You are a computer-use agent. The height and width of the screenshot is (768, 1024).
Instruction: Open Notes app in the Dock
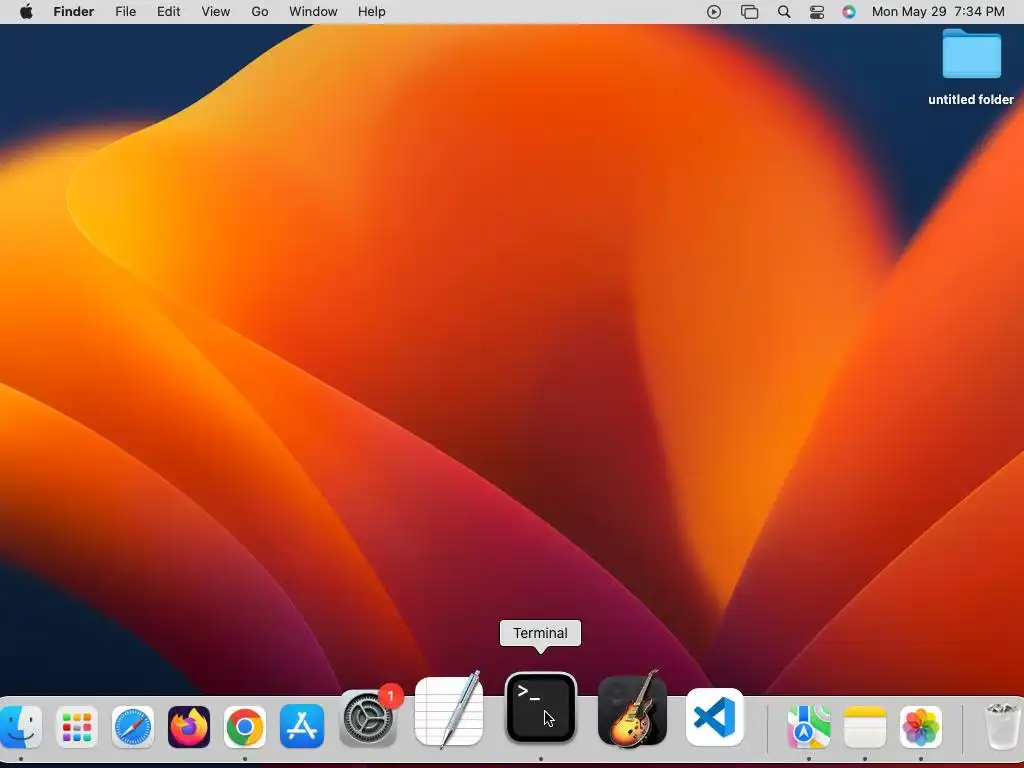coord(865,726)
